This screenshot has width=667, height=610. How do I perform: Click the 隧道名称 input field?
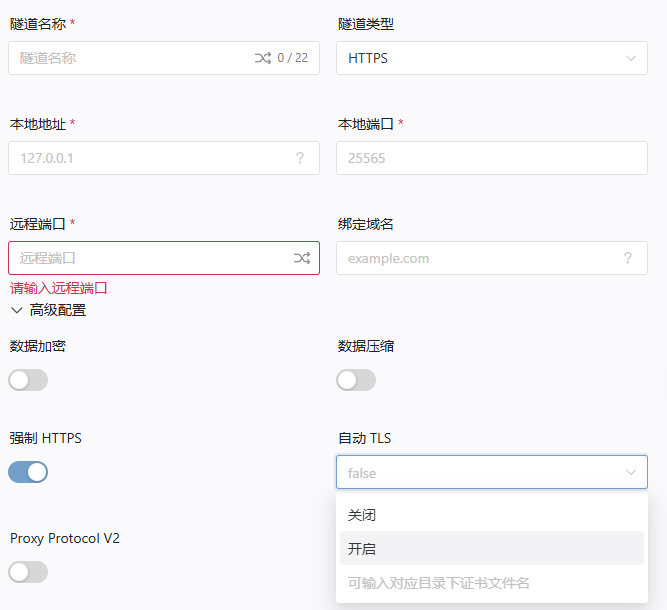pyautogui.click(x=130, y=58)
